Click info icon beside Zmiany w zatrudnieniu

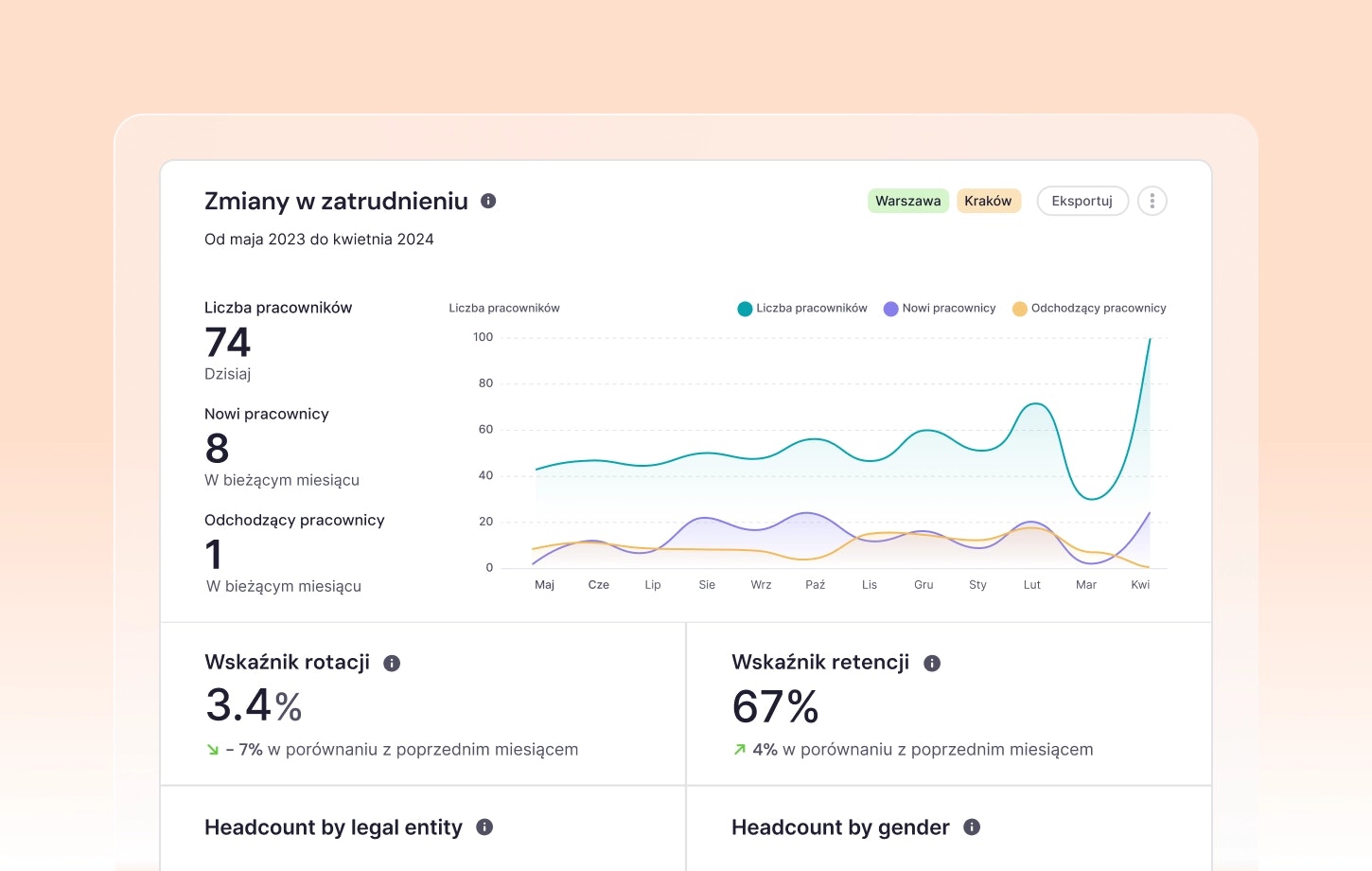[488, 201]
